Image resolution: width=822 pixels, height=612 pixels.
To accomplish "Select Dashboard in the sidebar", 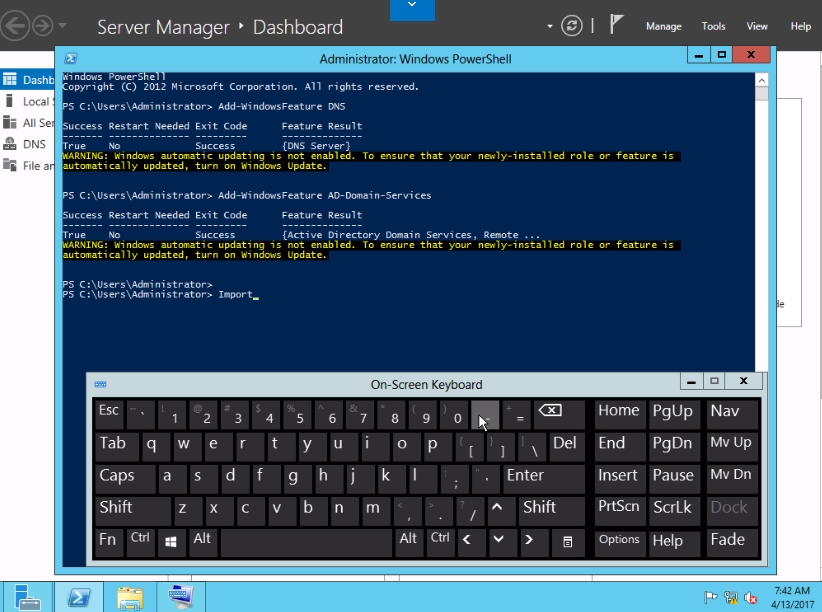I will (27, 80).
